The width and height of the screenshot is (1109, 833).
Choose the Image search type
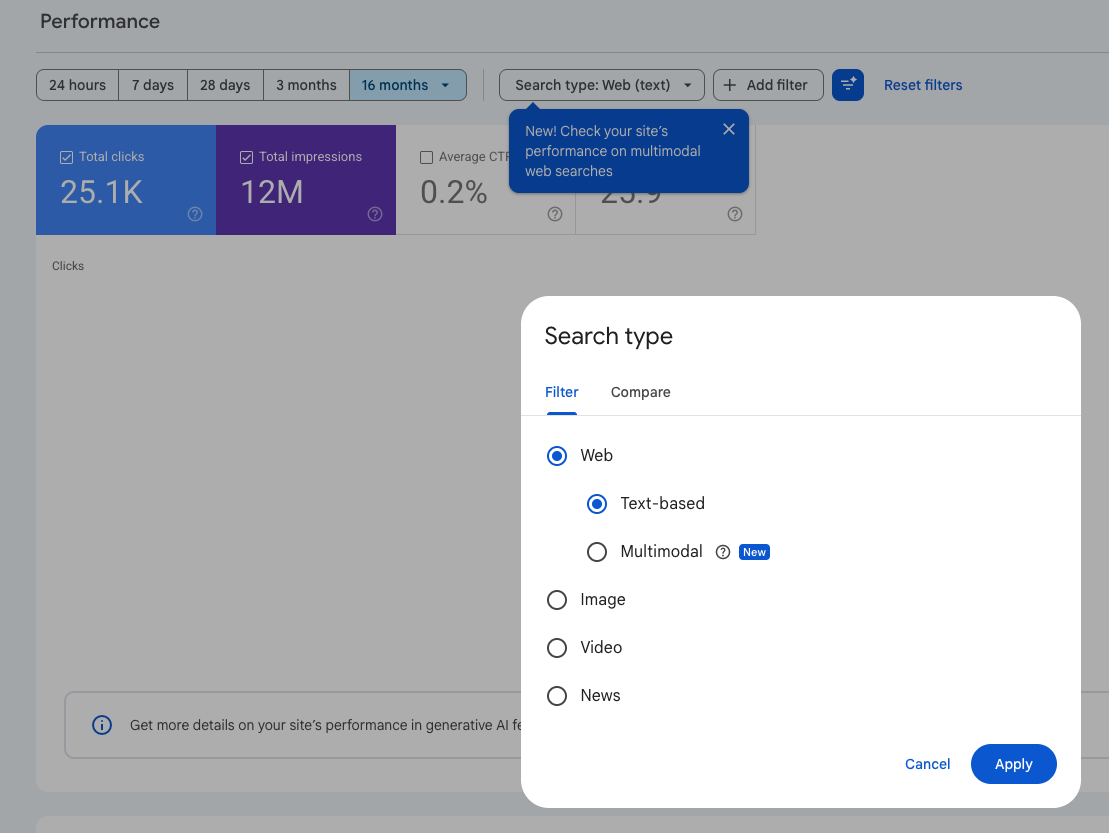click(557, 600)
